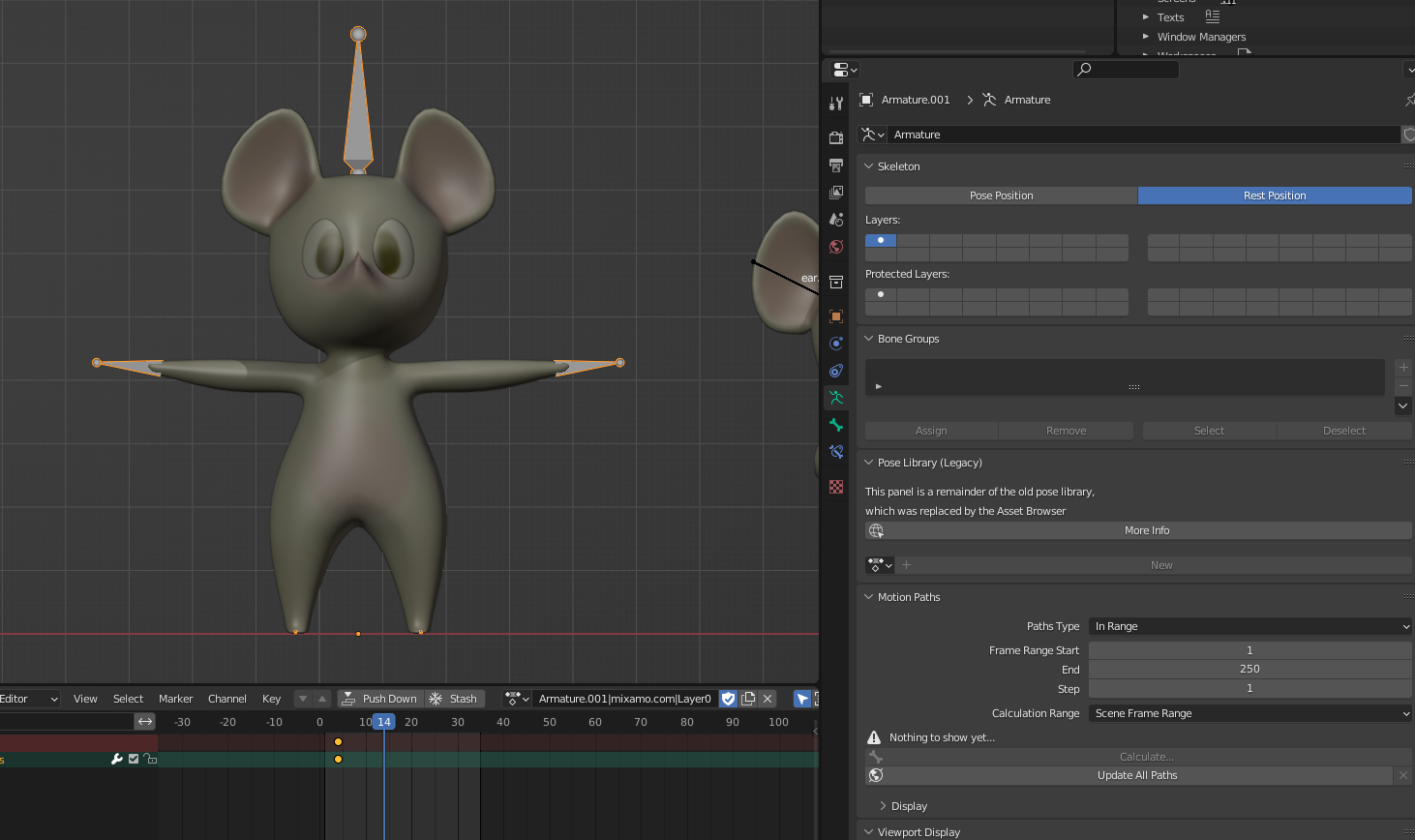The height and width of the screenshot is (840, 1415).
Task: Click frame 50 on the timeline ruler
Action: click(549, 722)
